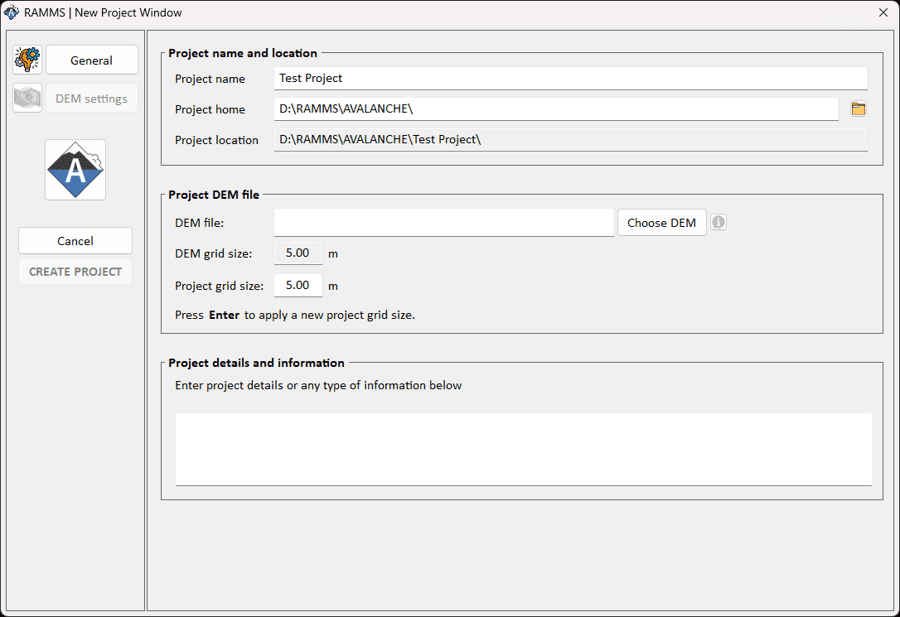Click the 'Project grid size:' label

coord(219,286)
